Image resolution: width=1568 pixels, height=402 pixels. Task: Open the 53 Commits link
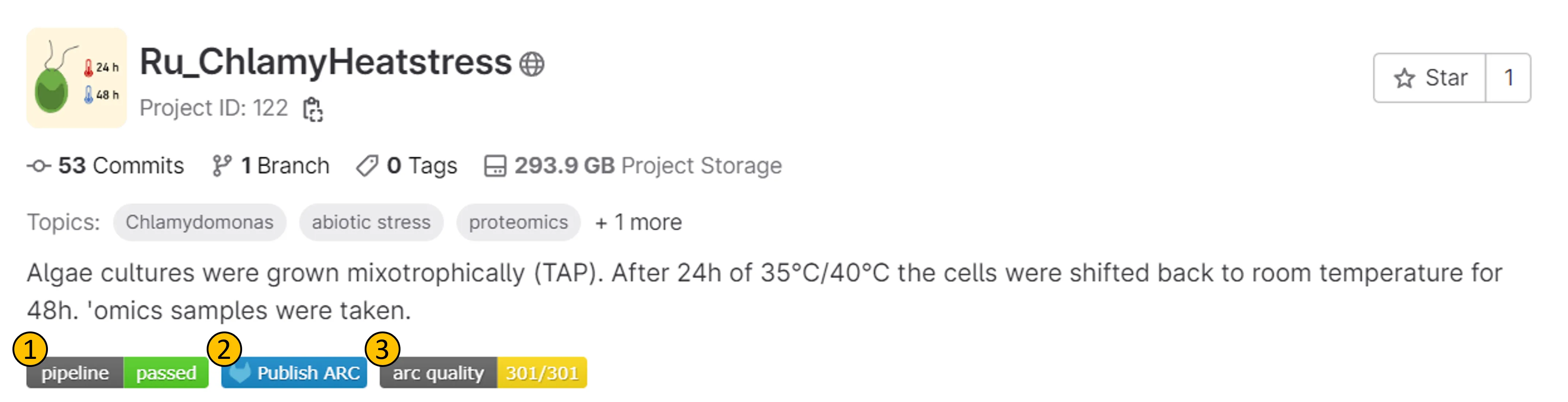point(121,166)
